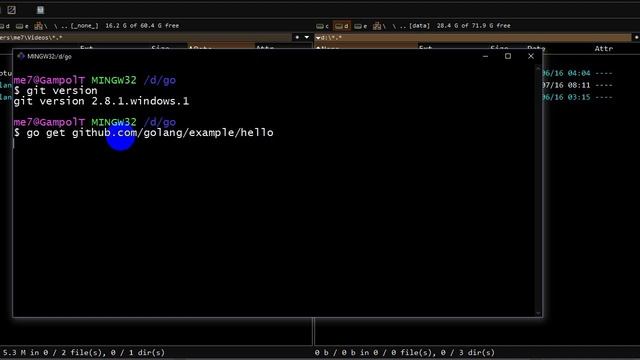
Task: Minimize the MINGW32 terminal window
Action: click(485, 56)
